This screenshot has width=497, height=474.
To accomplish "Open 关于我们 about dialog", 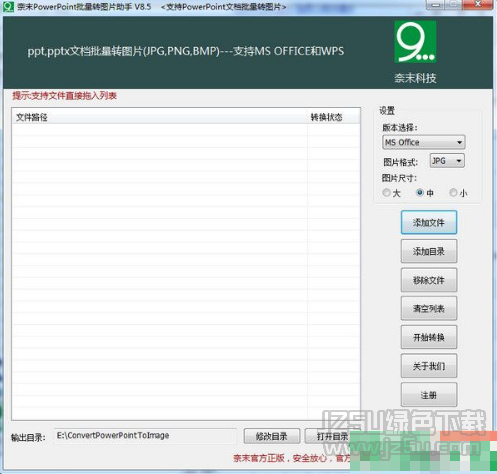I will pos(429,366).
